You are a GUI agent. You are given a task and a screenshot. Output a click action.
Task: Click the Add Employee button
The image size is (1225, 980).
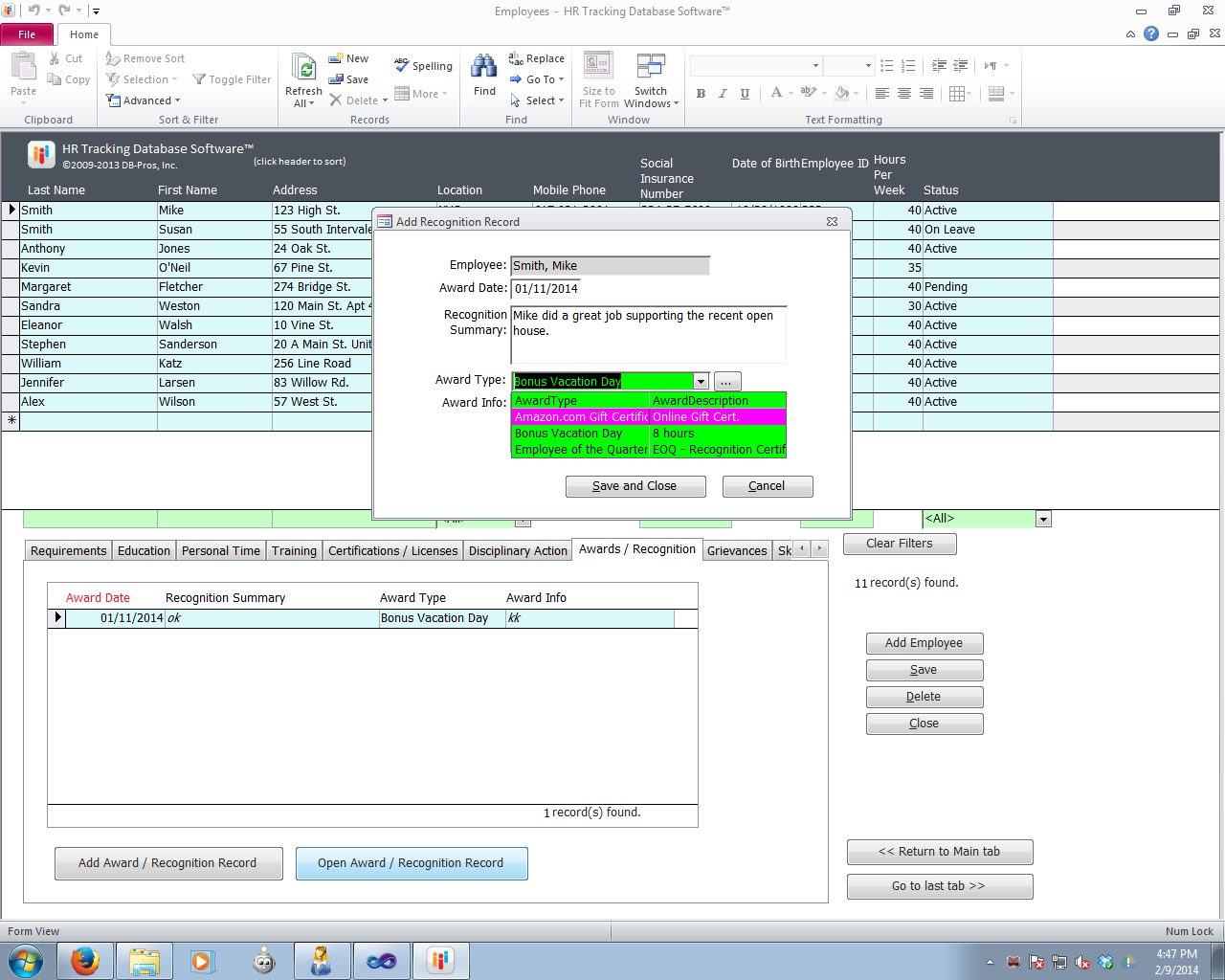click(924, 643)
